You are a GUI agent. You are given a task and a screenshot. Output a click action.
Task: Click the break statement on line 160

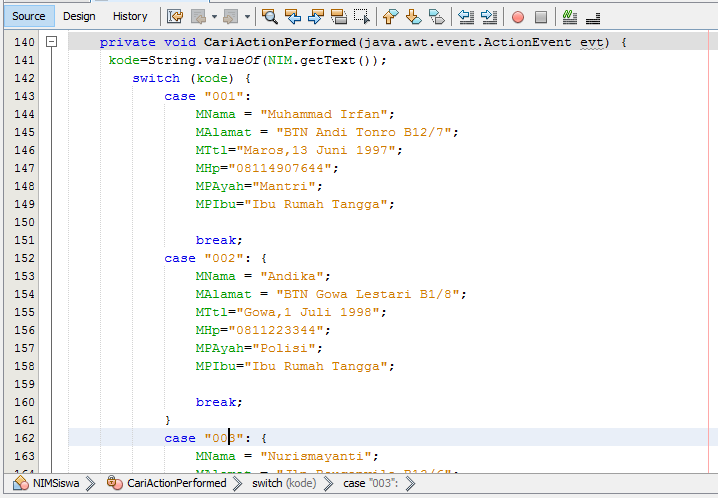coord(219,402)
